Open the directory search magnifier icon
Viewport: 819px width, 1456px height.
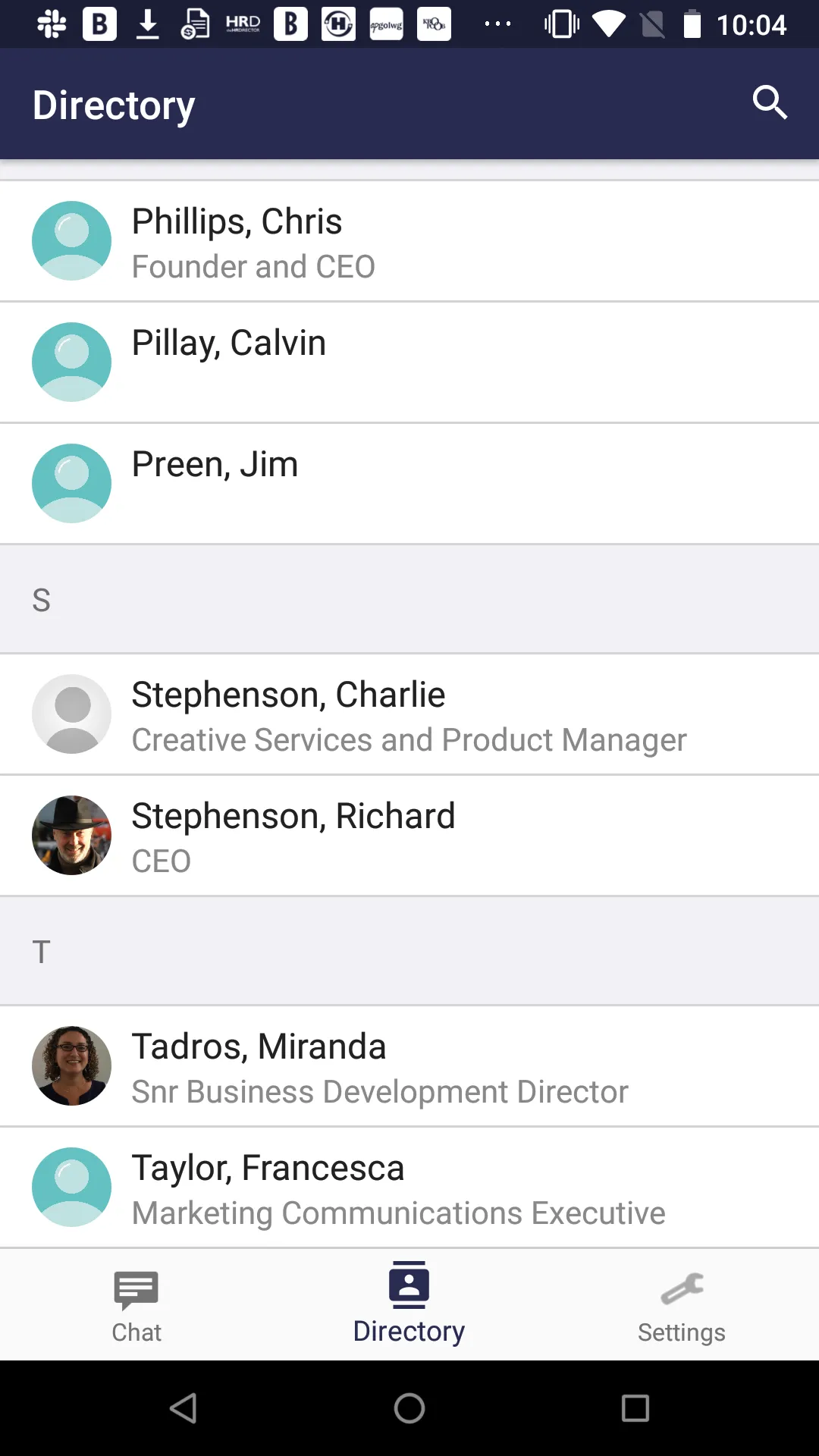point(770,102)
